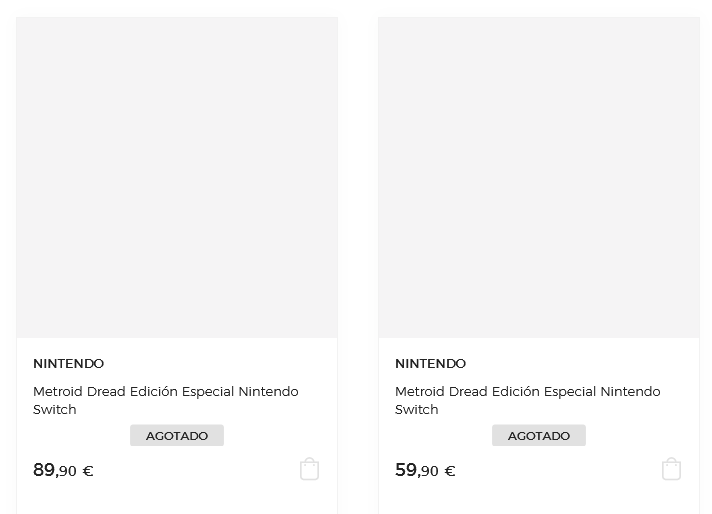Viewport: 712px width, 514px height.
Task: Add the 59,90 € Metroid Dread to cart
Action: [x=671, y=469]
